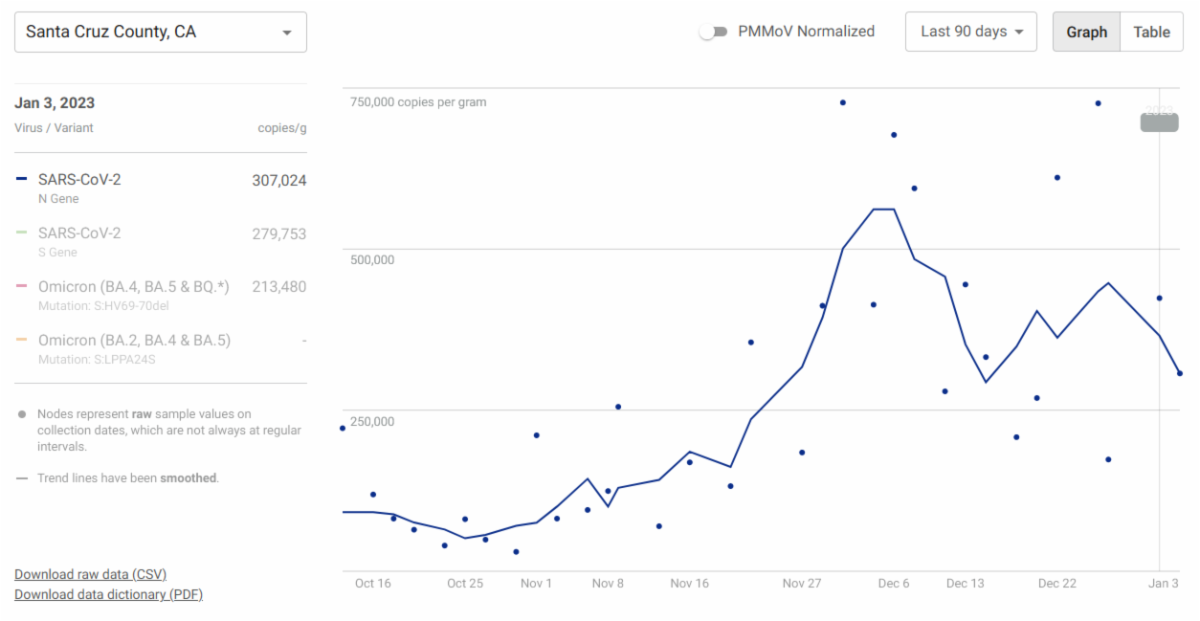Viewport: 1200px width, 621px height.
Task: Click the gray trend line legend icon
Action: (22, 478)
